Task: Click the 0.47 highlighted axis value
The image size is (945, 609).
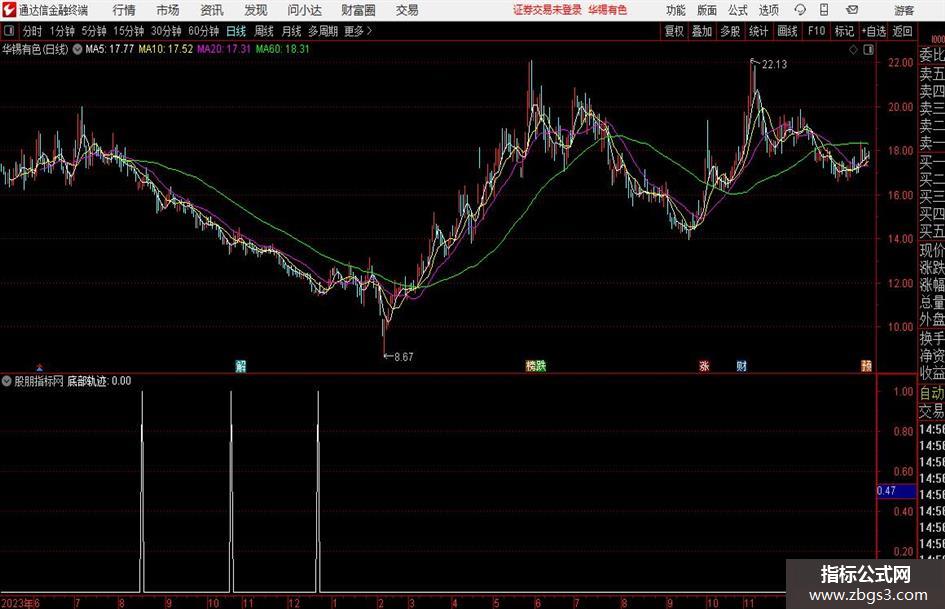Action: (896, 491)
